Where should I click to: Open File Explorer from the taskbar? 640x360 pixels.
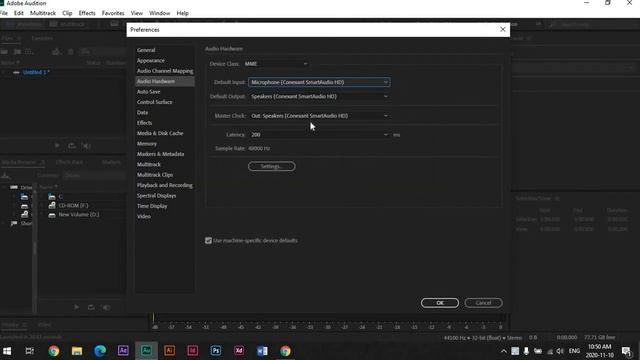[77, 351]
